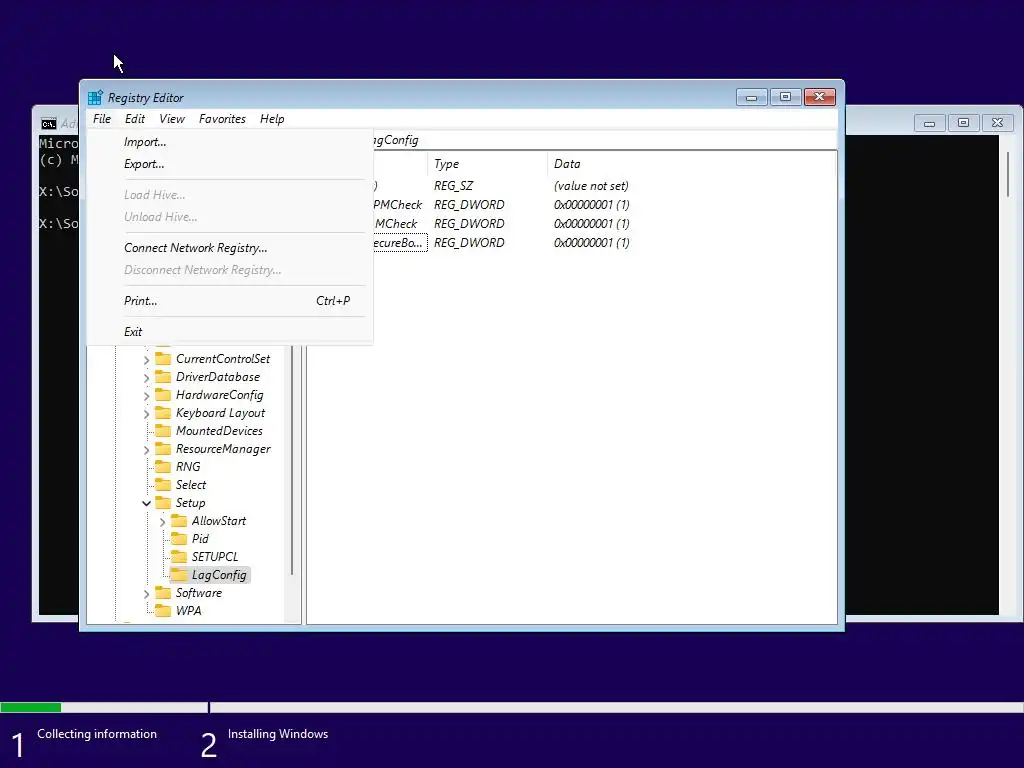Select the value ending in PMCheck
This screenshot has width=1024, height=768.
coord(398,204)
